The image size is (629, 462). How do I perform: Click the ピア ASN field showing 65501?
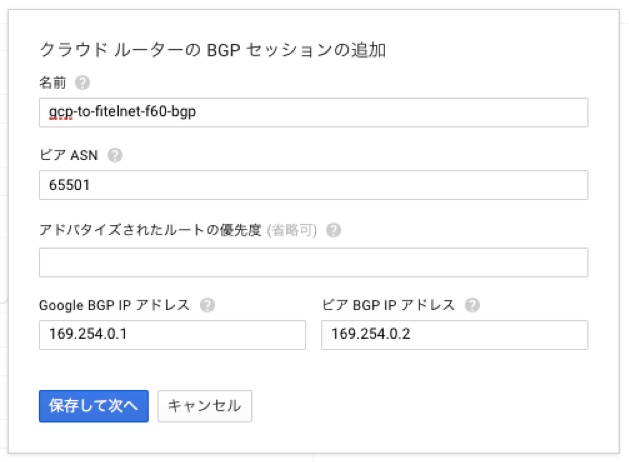coord(313,185)
